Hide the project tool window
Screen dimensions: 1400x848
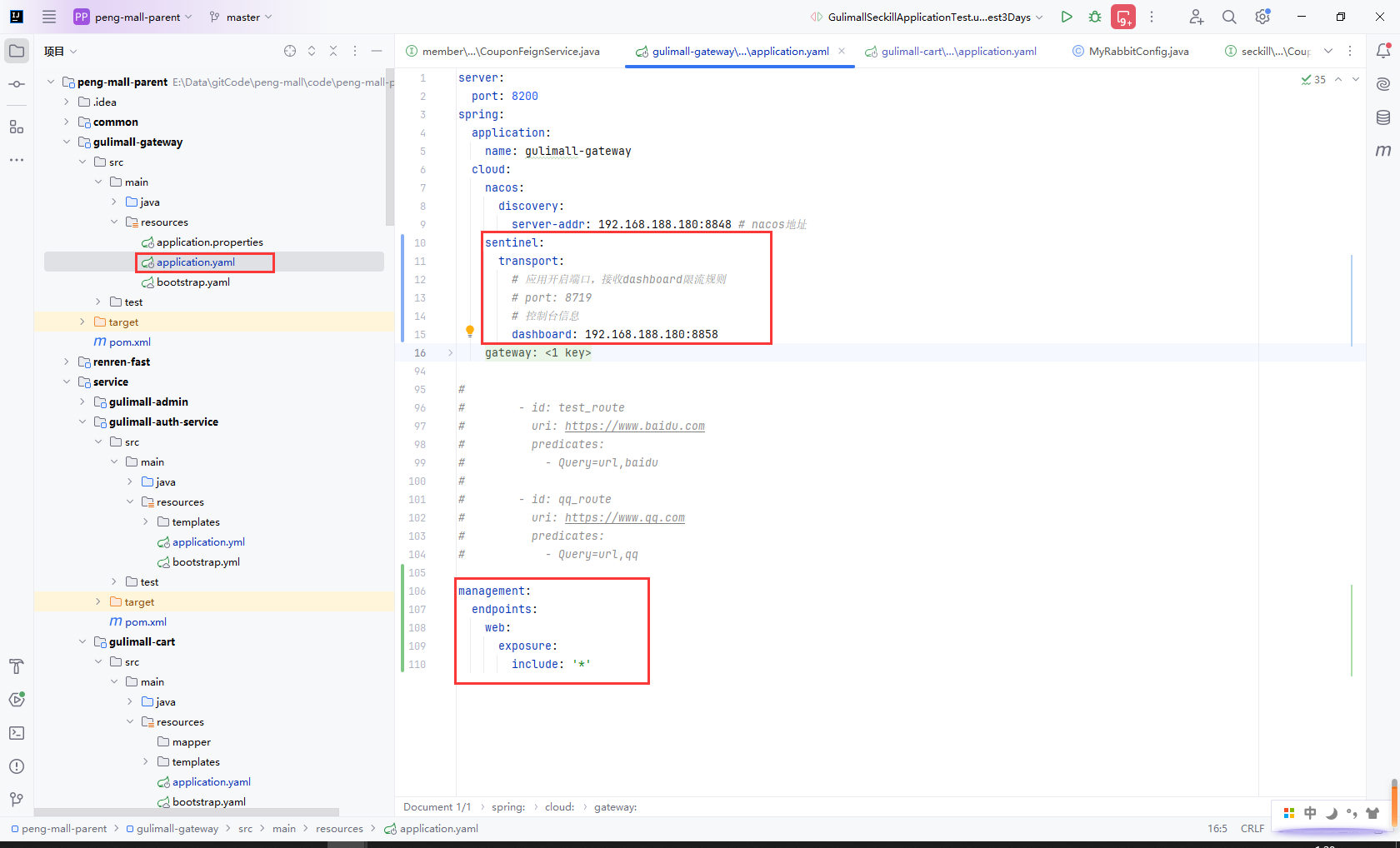(377, 51)
